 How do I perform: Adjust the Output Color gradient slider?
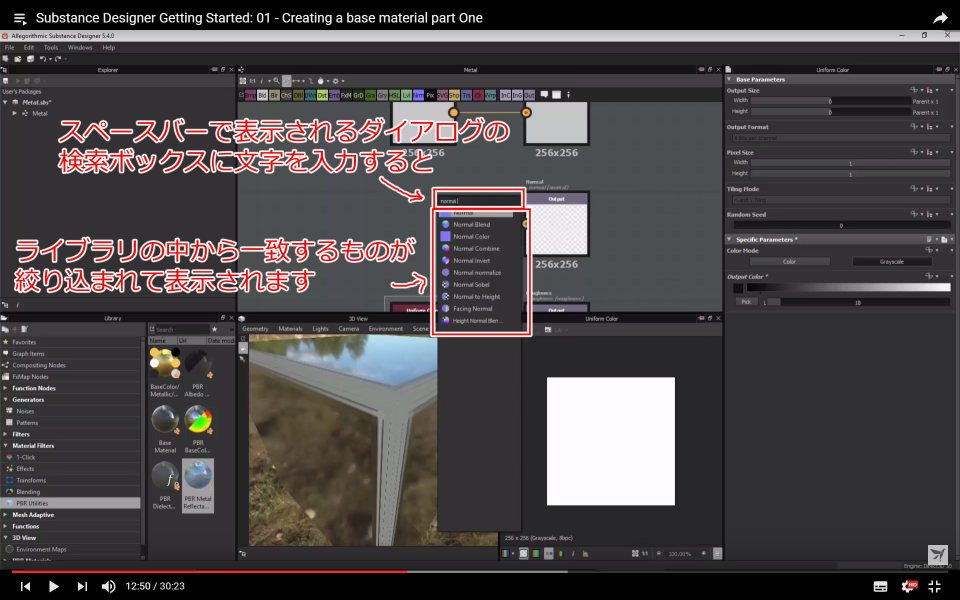click(x=848, y=287)
